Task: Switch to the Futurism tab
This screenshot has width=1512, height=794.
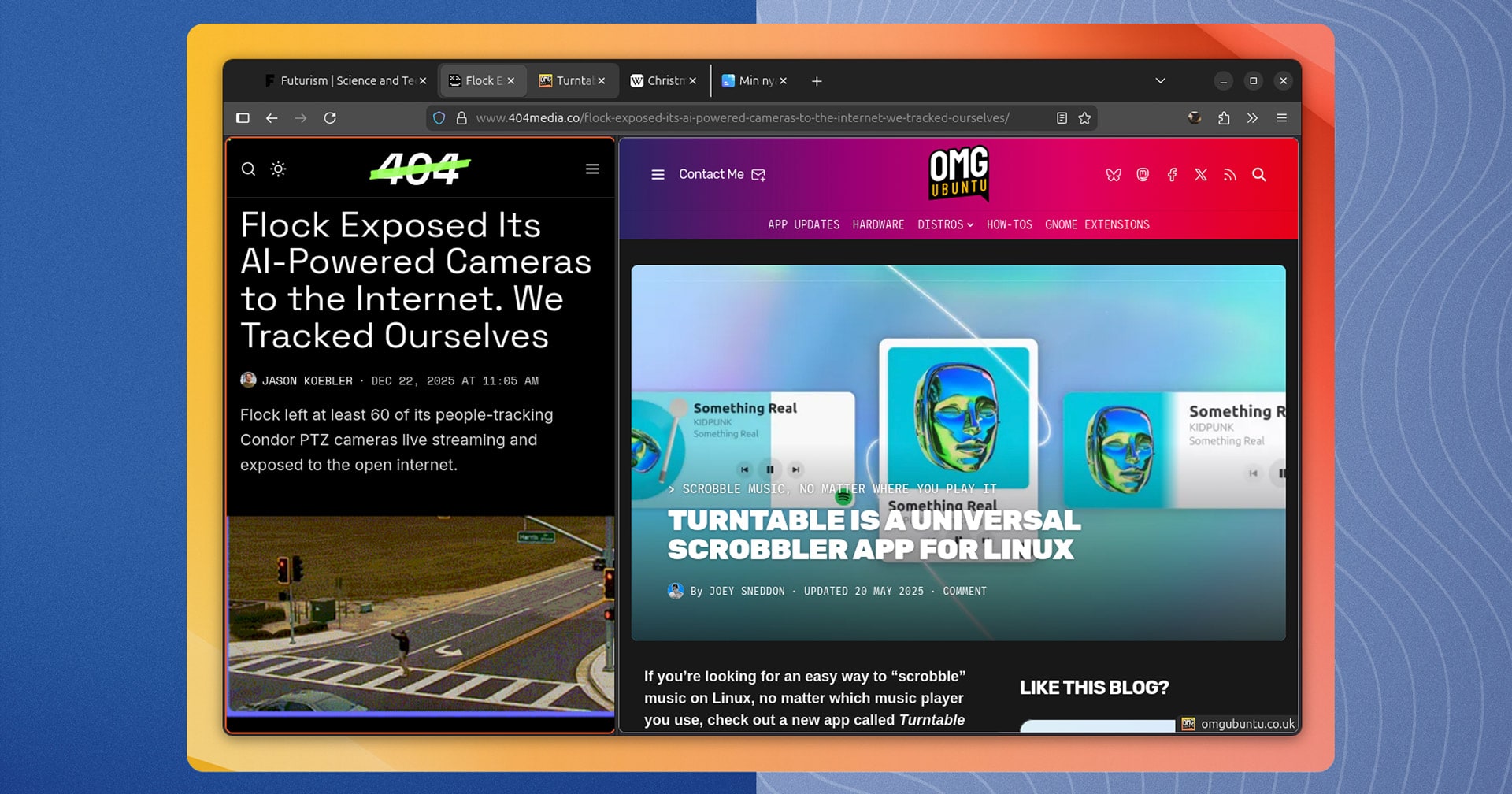Action: pos(340,80)
